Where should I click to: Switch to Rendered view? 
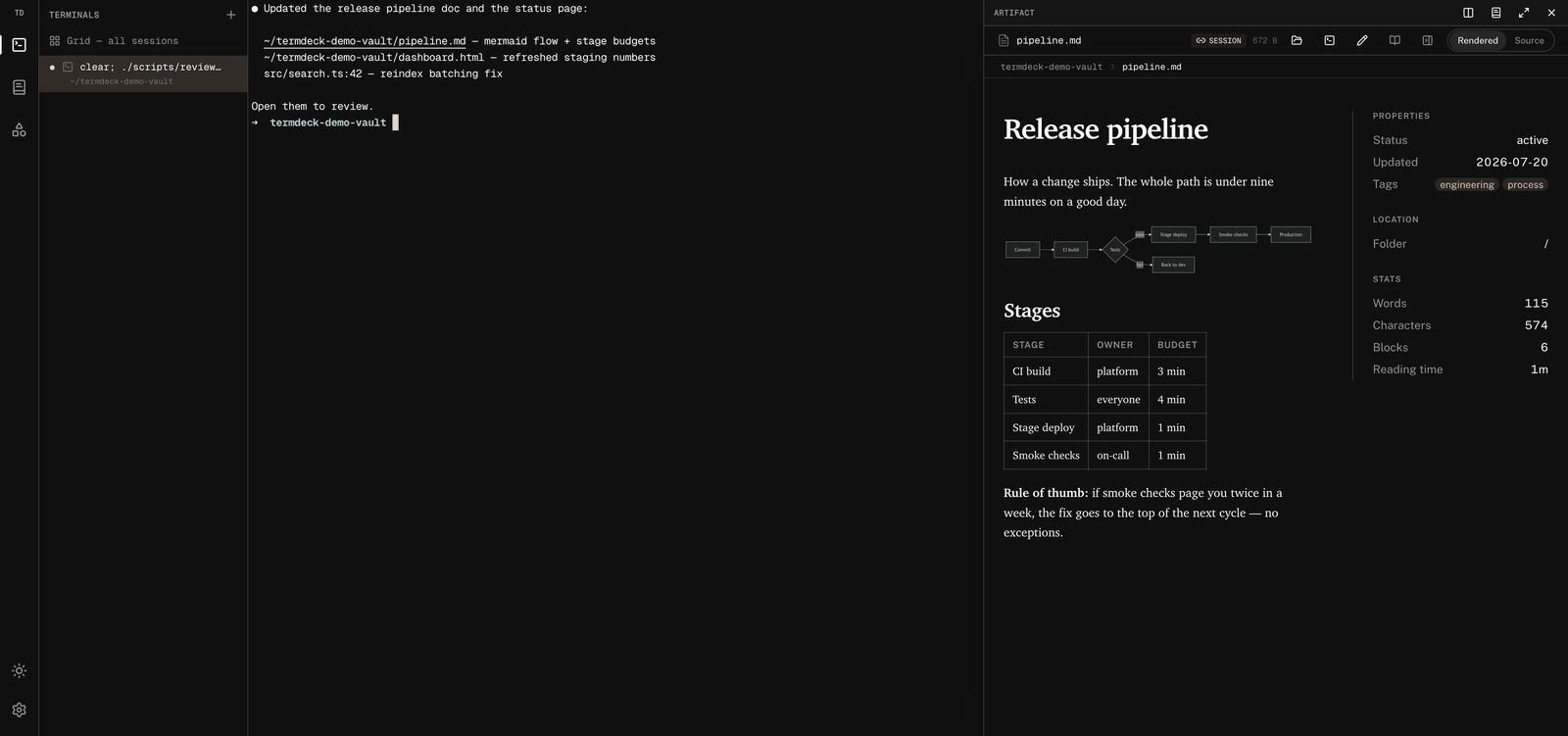(x=1478, y=40)
